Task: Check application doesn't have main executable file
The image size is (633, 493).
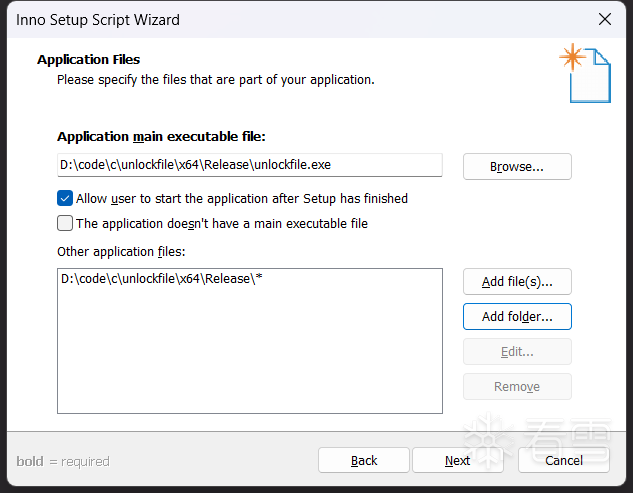Action: 65,223
